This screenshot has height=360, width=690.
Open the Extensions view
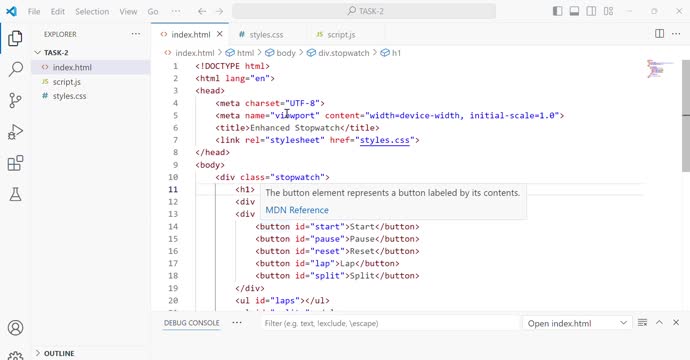coord(15,163)
